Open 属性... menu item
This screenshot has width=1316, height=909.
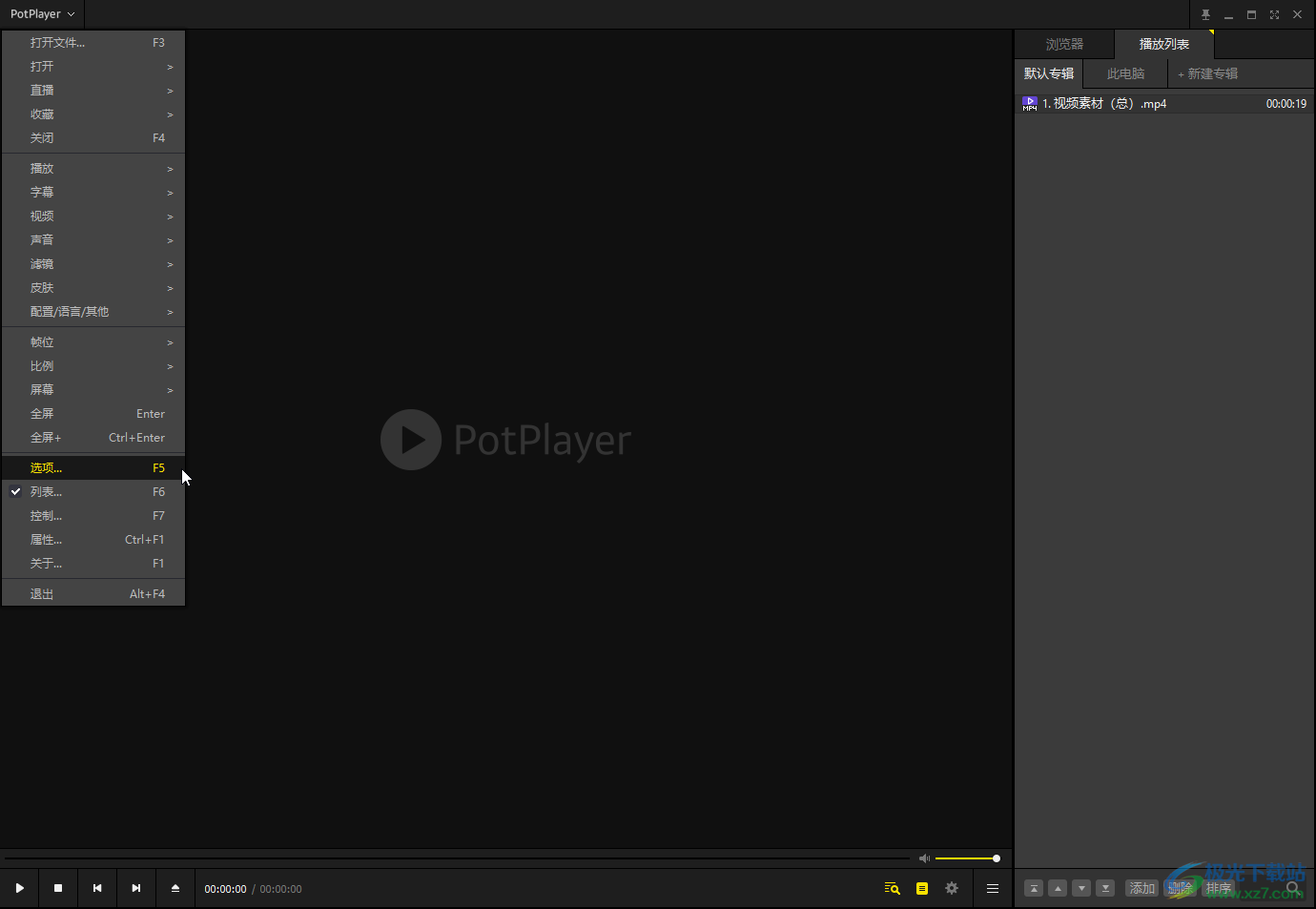(x=93, y=540)
